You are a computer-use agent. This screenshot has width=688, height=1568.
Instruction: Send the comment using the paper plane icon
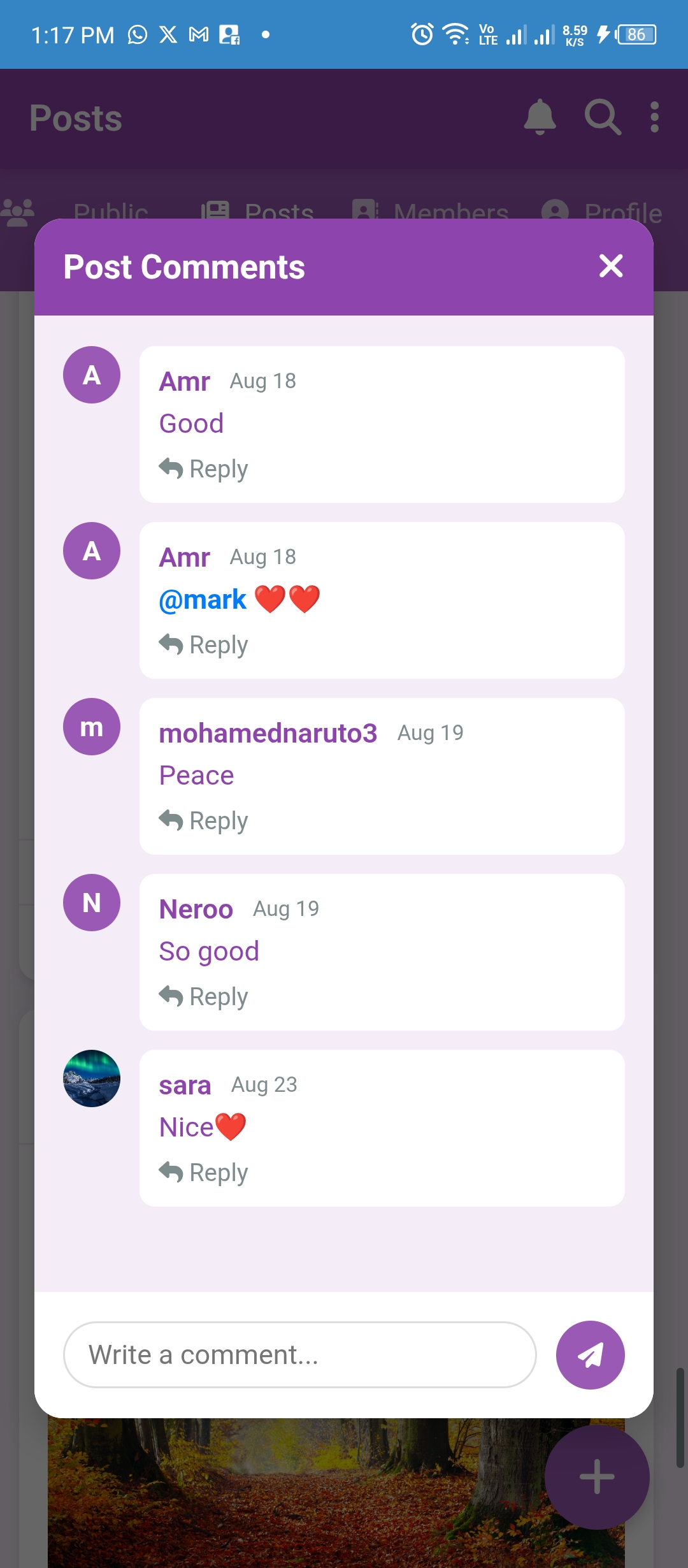pyautogui.click(x=589, y=1355)
